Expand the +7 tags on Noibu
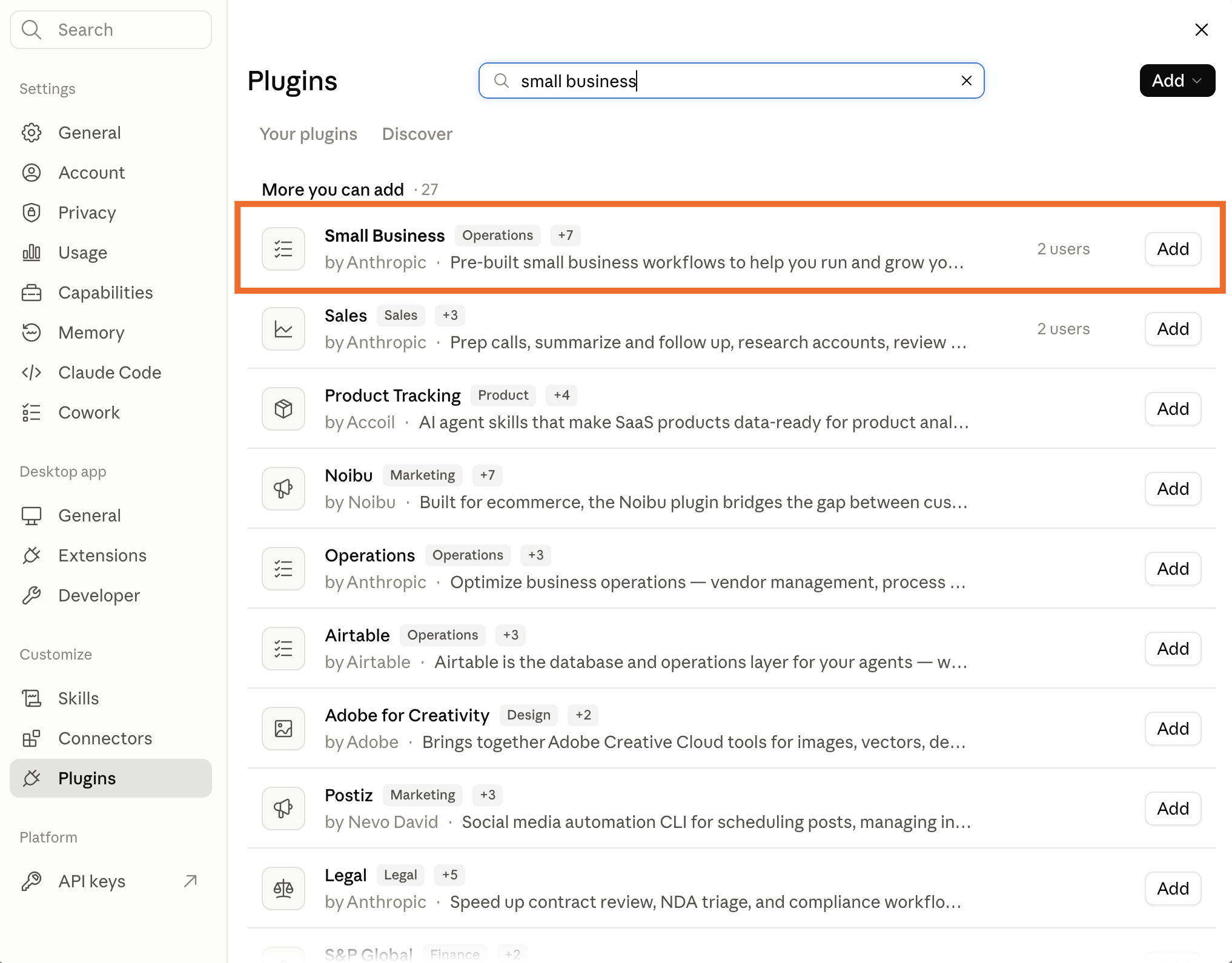This screenshot has height=963, width=1232. tap(488, 475)
